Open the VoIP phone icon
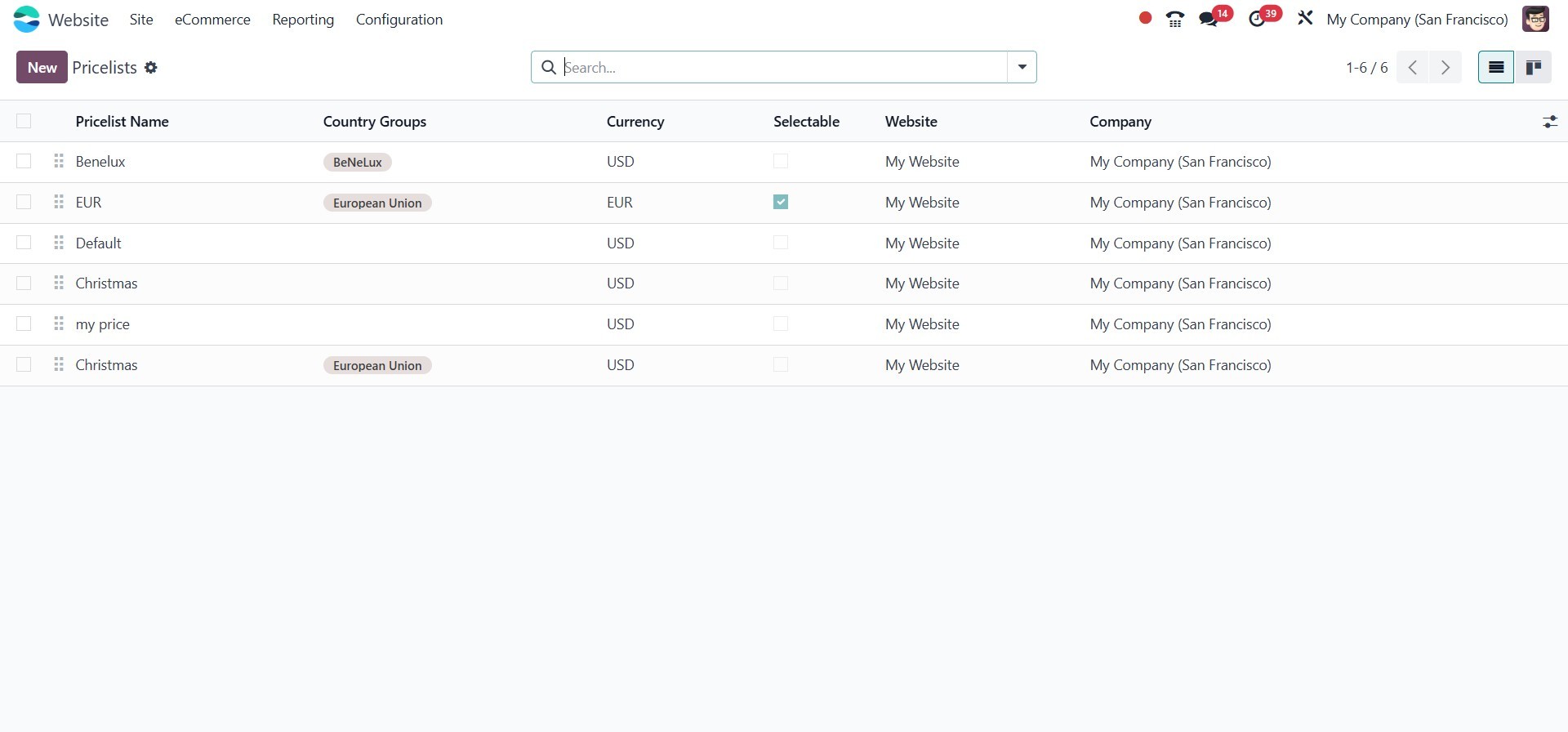 (1175, 20)
